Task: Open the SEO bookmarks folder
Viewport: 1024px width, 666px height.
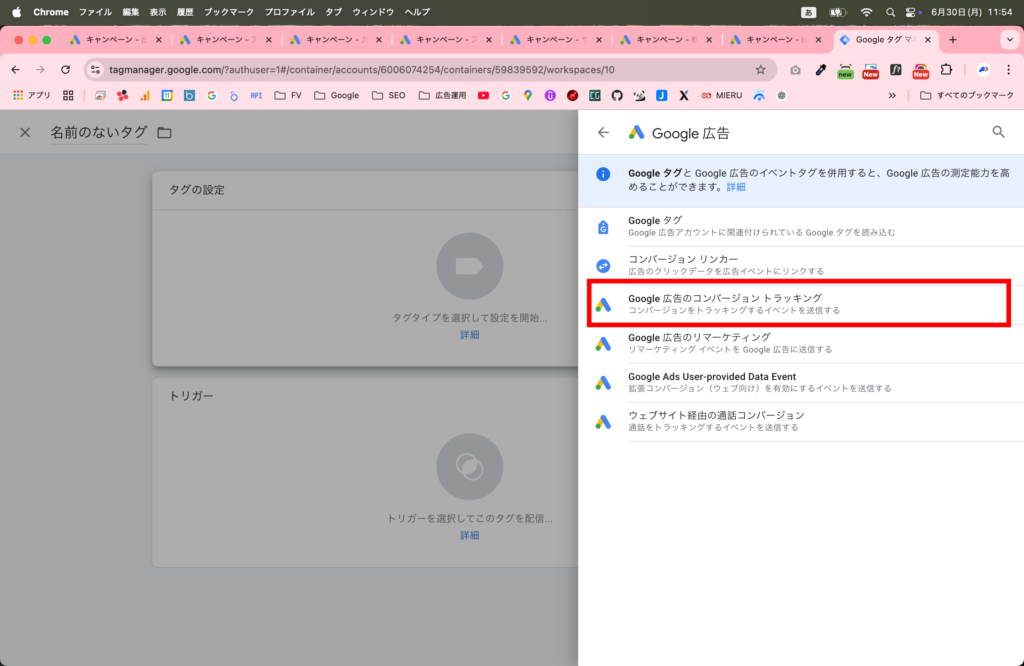Action: [389, 95]
